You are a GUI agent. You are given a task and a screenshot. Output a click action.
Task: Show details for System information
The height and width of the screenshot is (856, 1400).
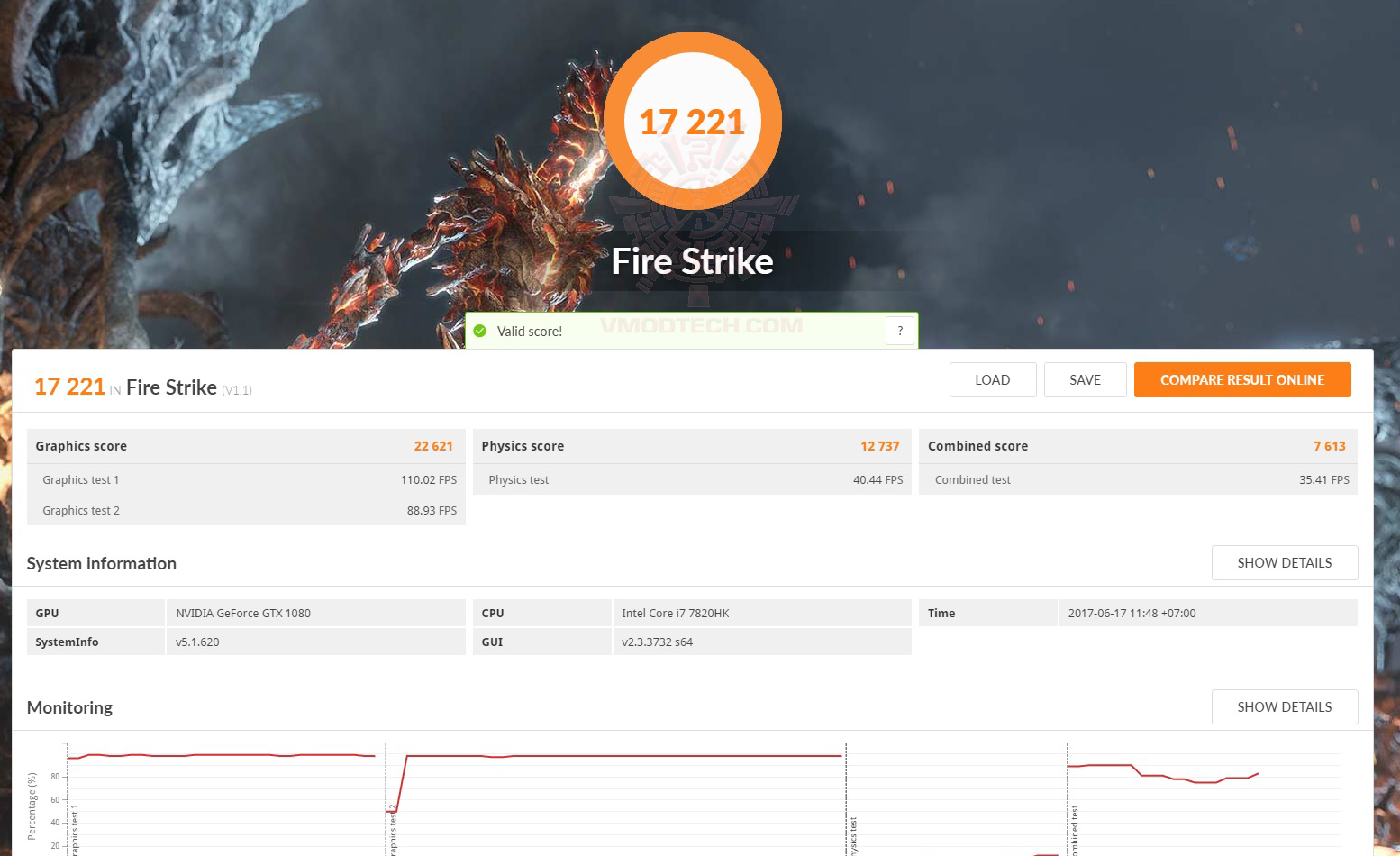1284,562
